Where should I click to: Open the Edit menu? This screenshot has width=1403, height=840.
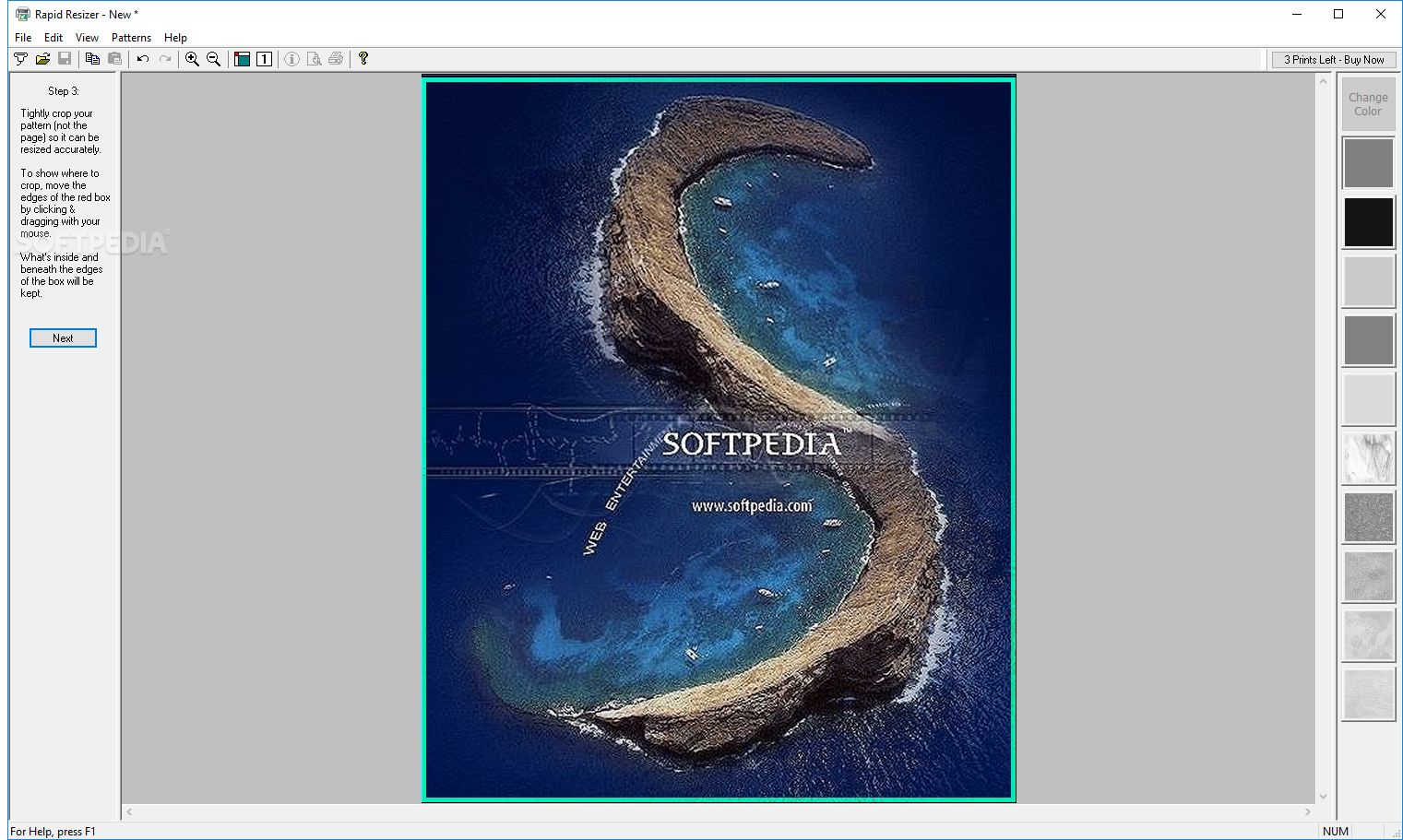tap(54, 38)
